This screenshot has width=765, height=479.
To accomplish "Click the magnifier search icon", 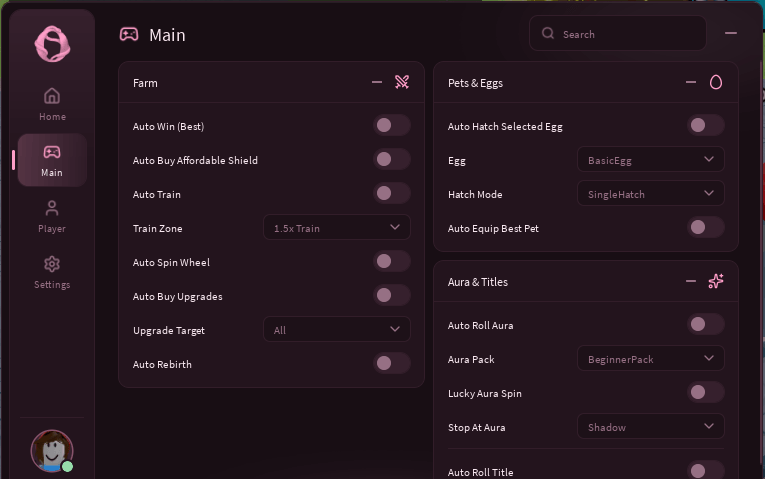I will click(x=548, y=33).
